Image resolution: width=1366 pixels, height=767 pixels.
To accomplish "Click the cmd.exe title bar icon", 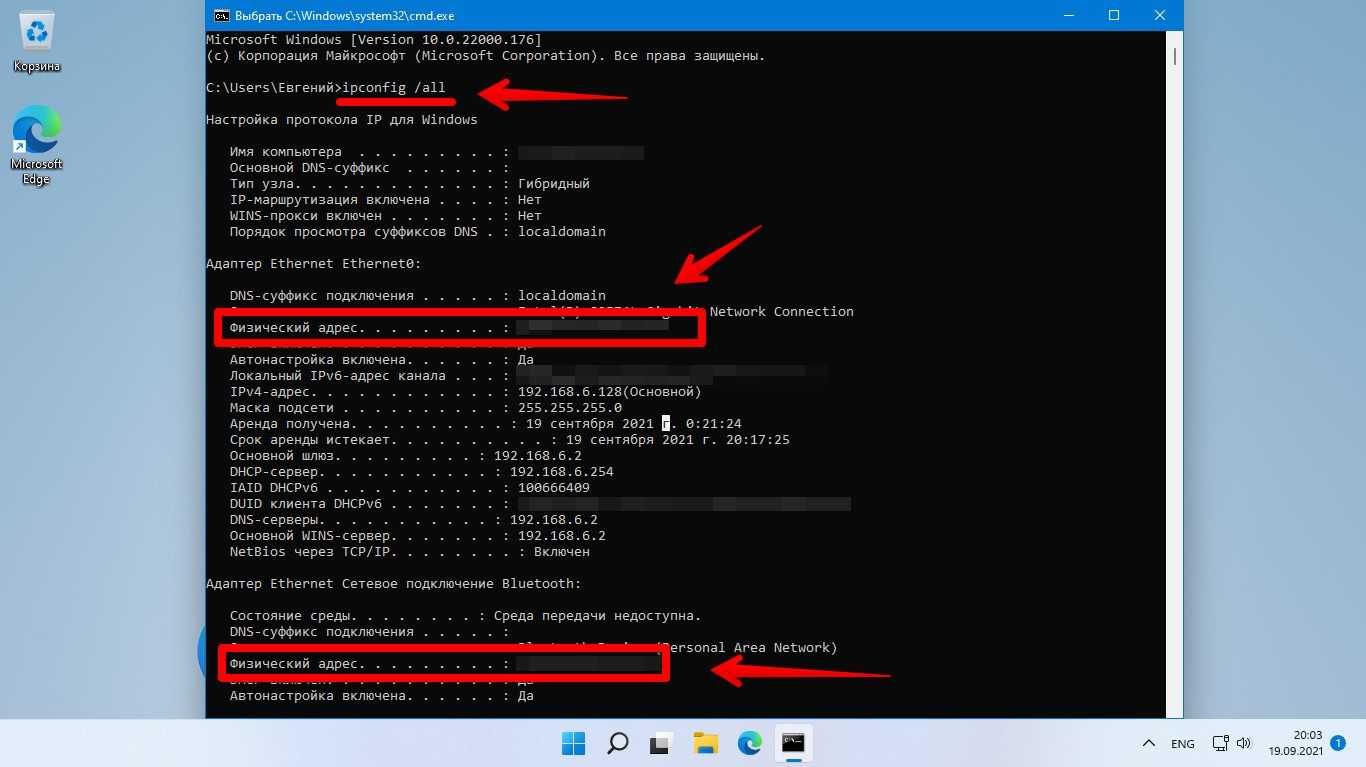I will point(221,15).
